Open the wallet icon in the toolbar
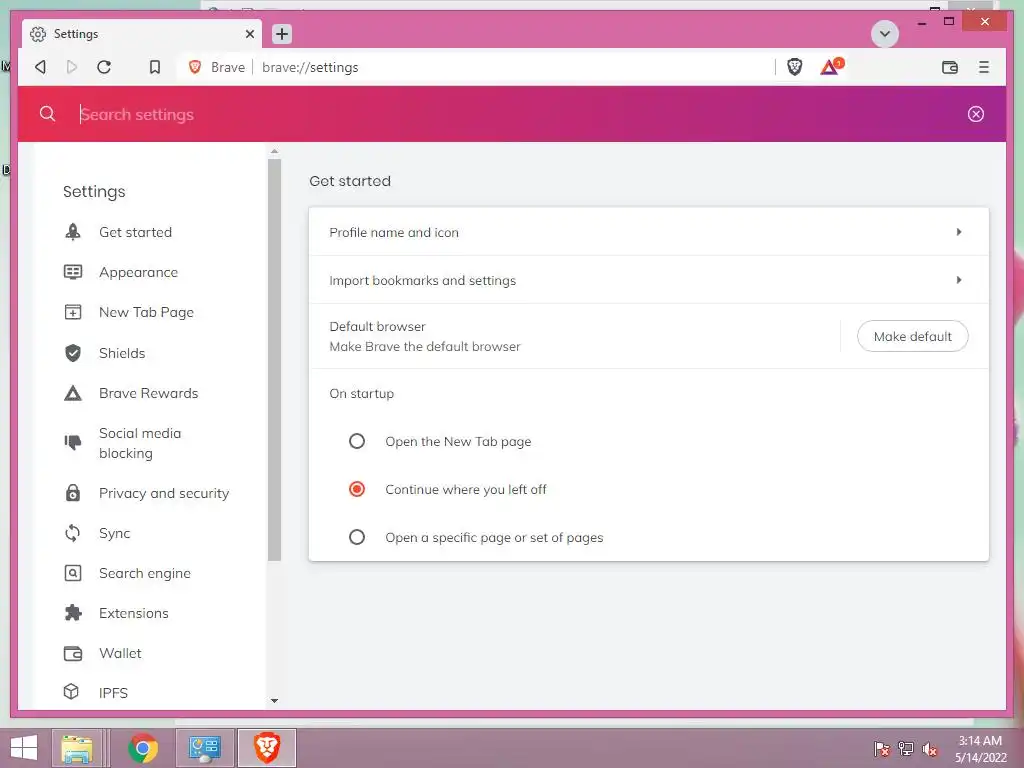This screenshot has width=1024, height=768. tap(950, 67)
